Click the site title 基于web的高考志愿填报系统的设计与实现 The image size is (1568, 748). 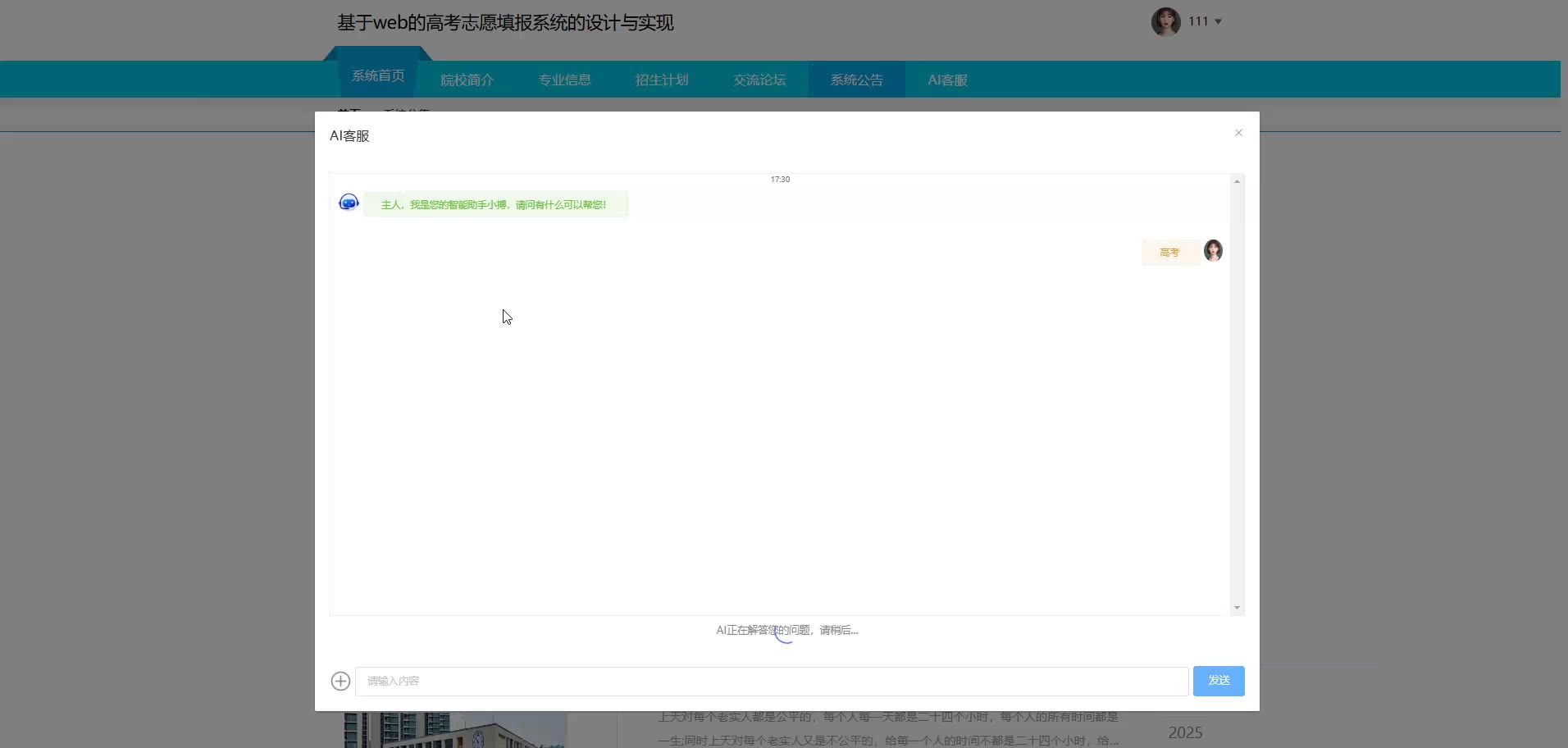coord(505,22)
